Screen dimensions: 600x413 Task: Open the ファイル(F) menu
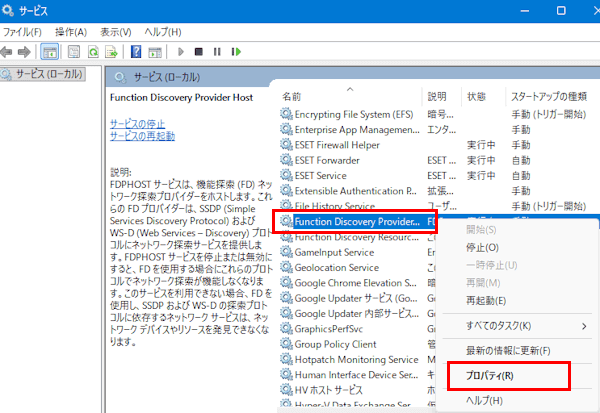[22, 32]
